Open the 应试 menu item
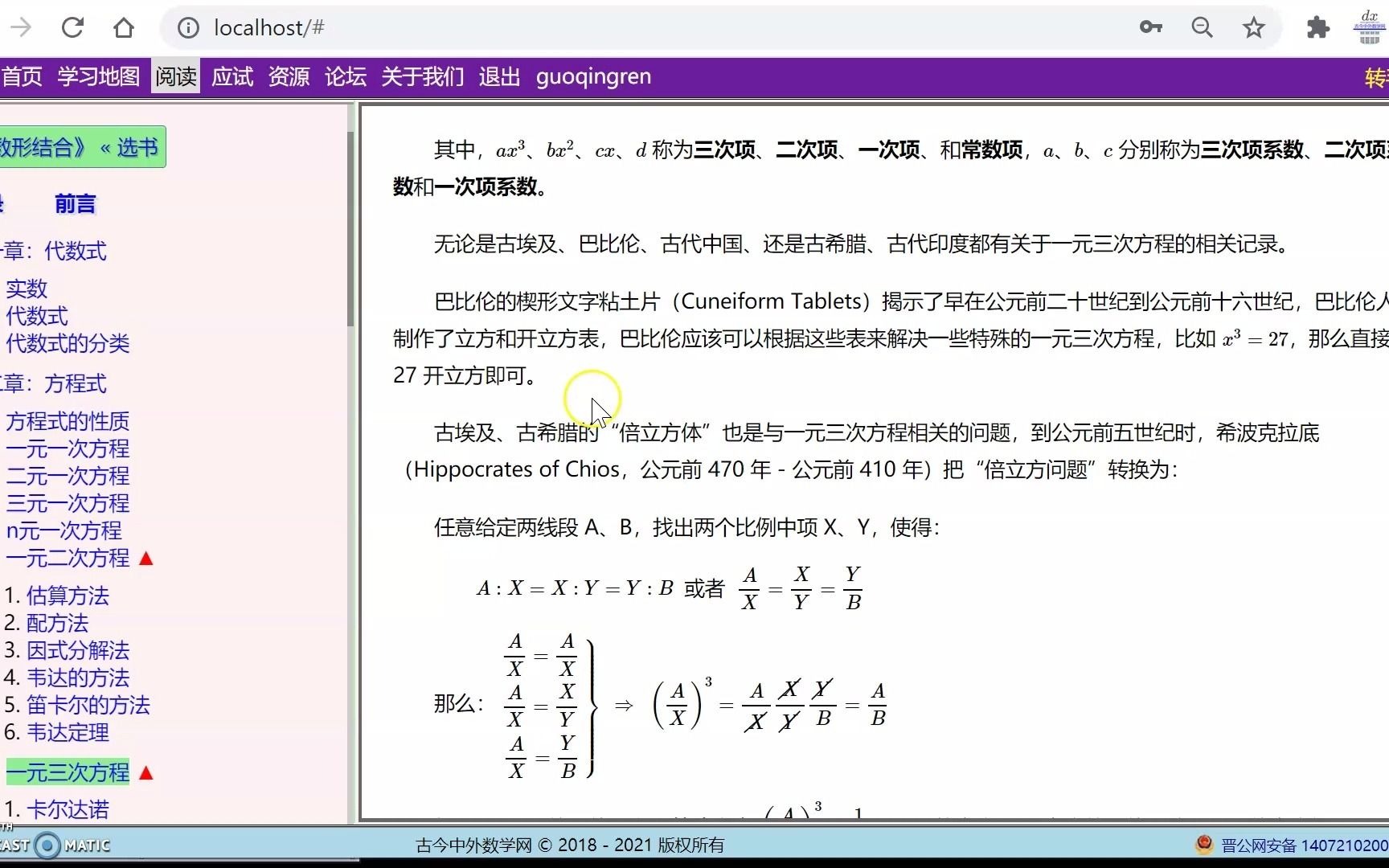The width and height of the screenshot is (1389, 868). (x=232, y=77)
